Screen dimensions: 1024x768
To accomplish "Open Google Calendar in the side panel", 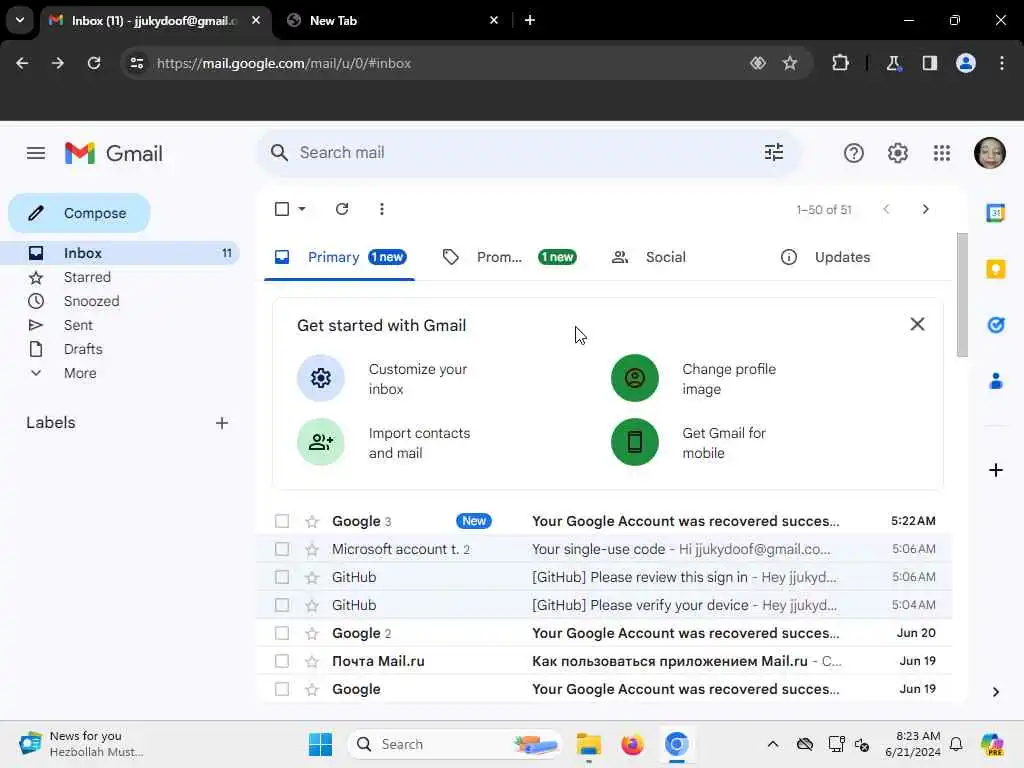I will 995,213.
